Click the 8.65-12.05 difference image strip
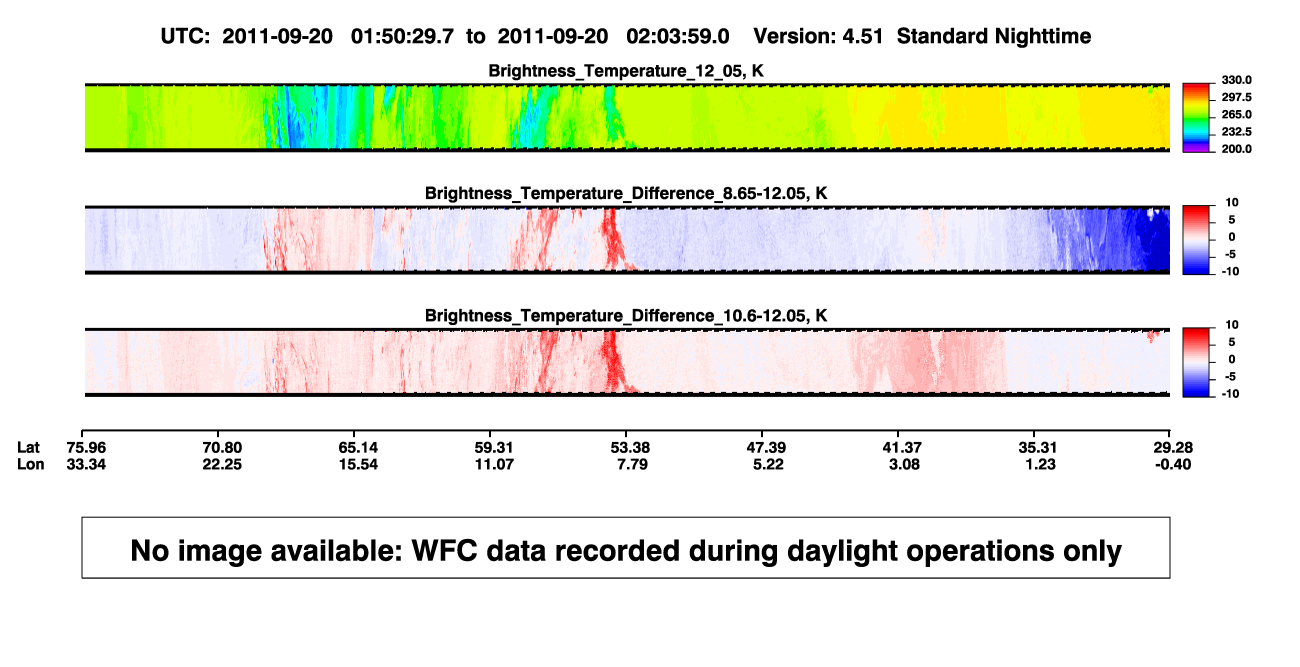Viewport: 1300px width, 667px height. (626, 239)
